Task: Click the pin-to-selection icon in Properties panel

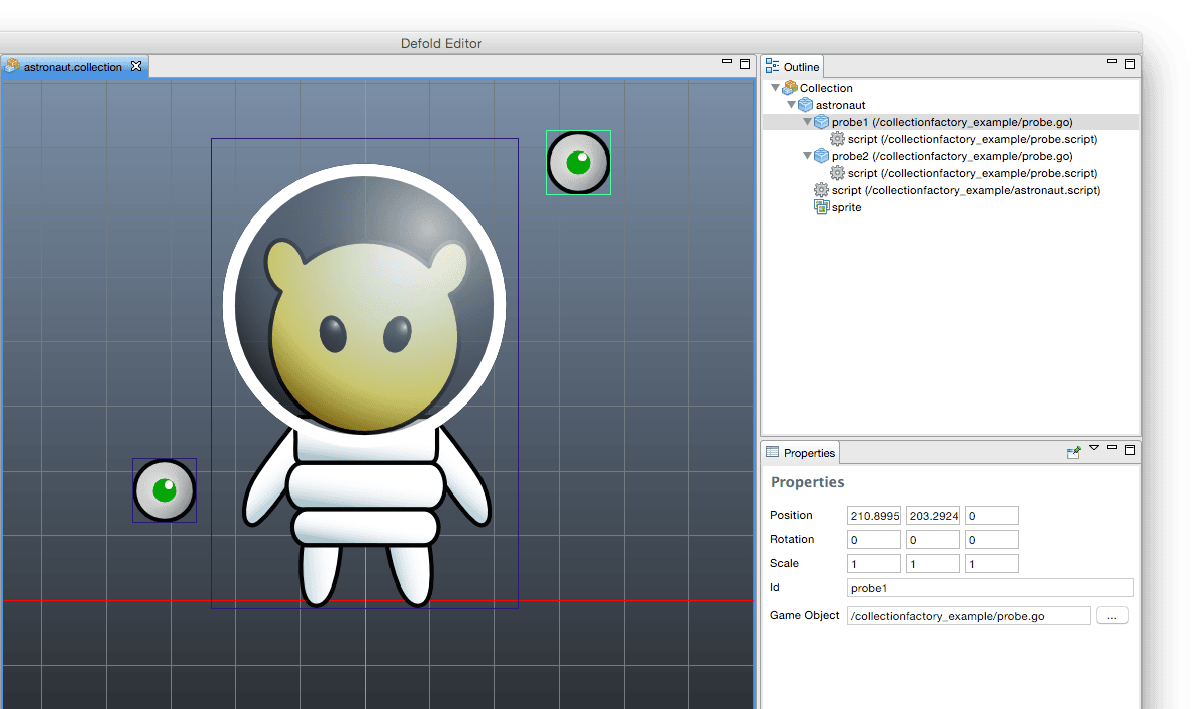Action: (x=1074, y=452)
